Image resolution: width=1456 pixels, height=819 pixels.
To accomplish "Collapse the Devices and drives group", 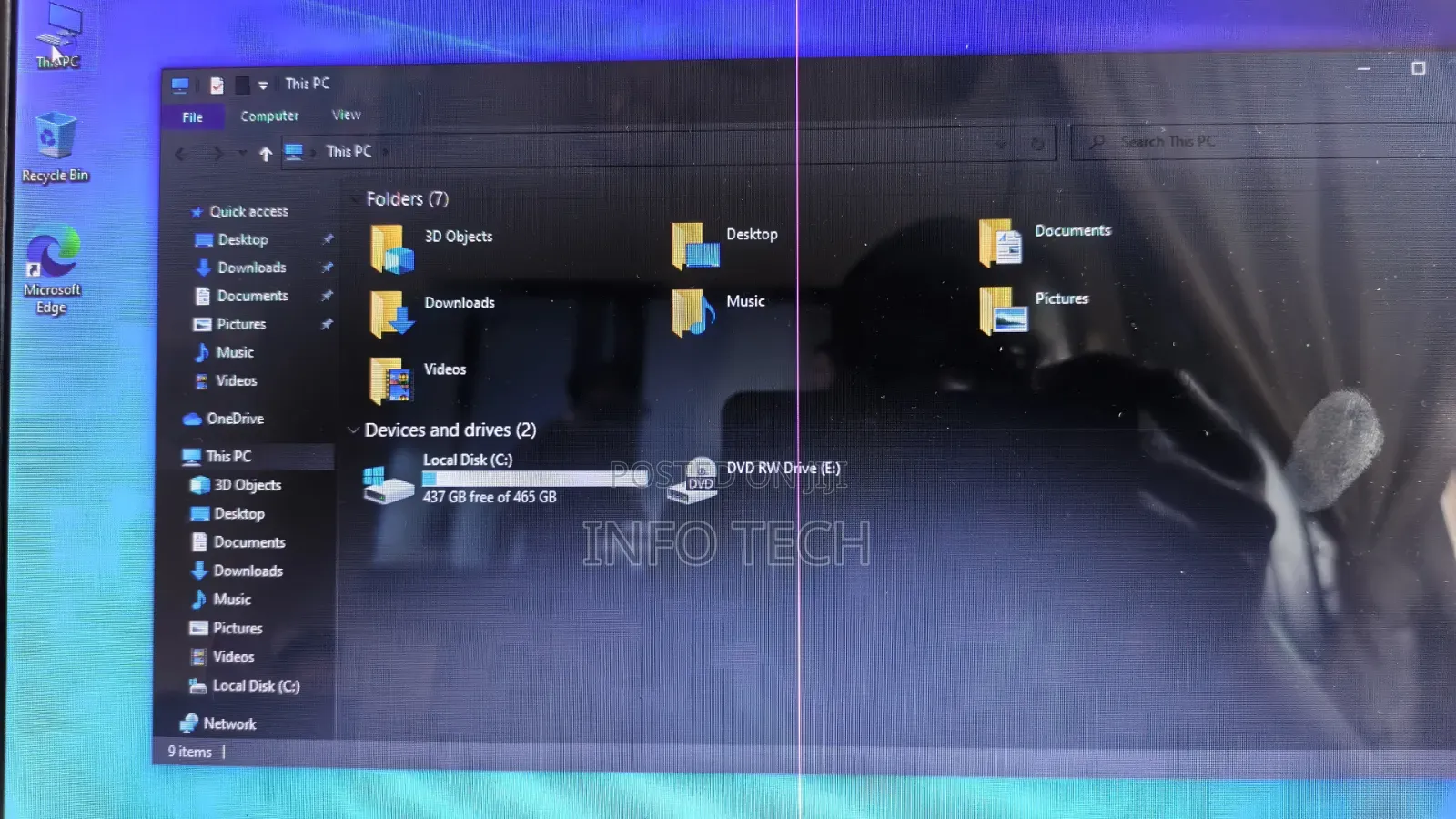I will click(352, 430).
